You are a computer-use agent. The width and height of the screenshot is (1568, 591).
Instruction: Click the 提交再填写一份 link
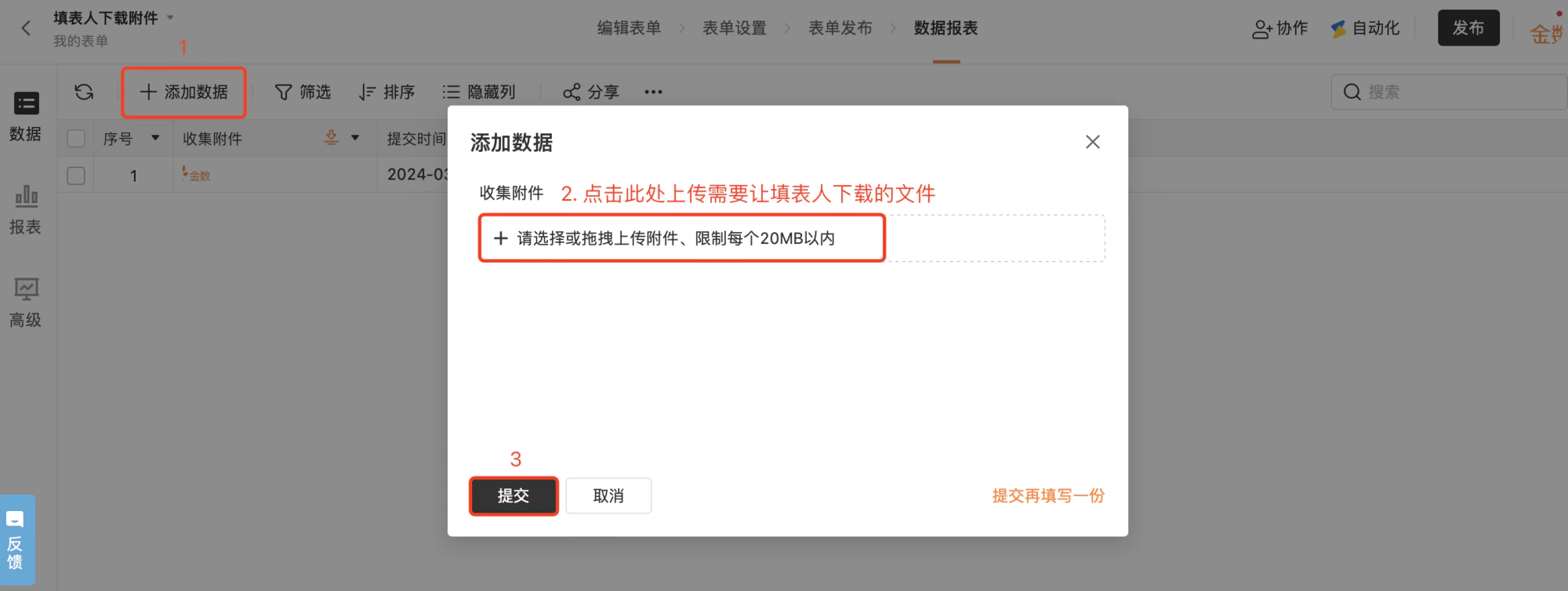pos(1048,495)
